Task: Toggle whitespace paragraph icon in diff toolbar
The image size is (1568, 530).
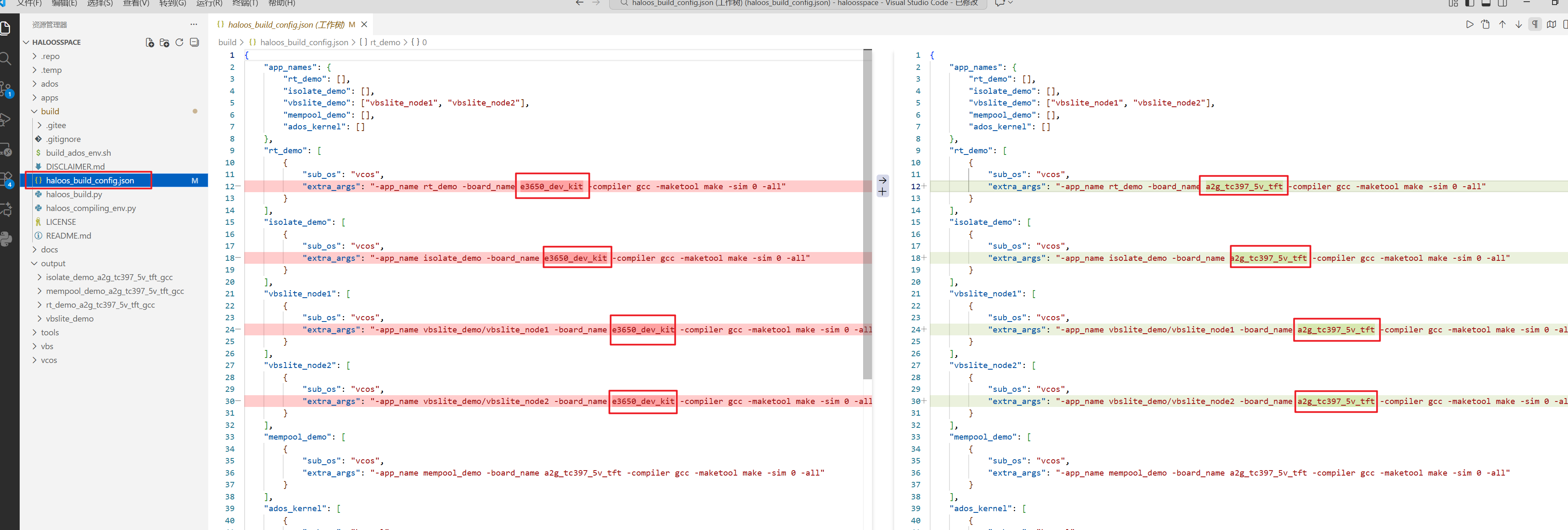Action: 1534,24
